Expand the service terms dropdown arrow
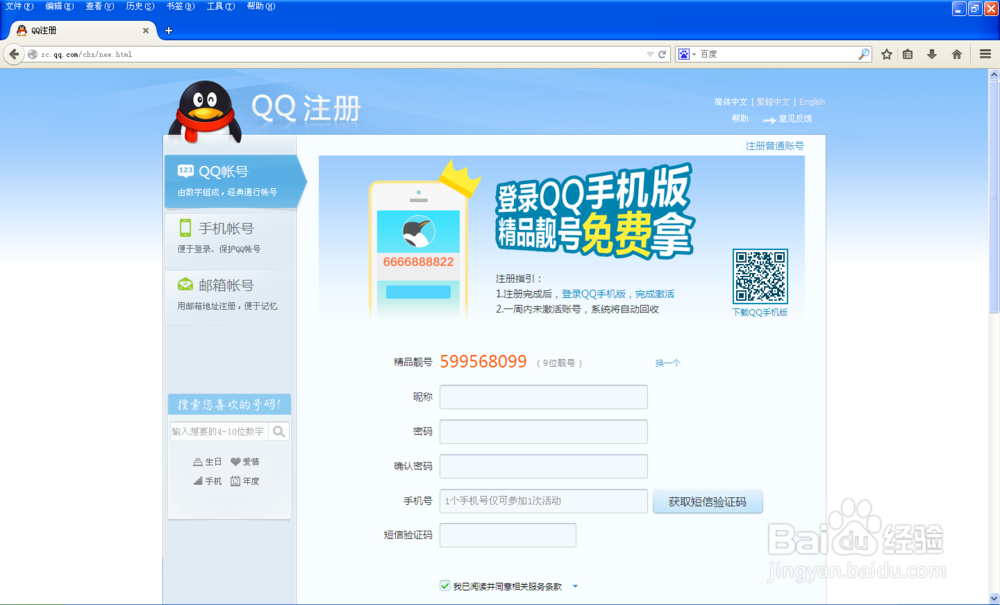Screen dimensions: 1000x605 pos(575,586)
